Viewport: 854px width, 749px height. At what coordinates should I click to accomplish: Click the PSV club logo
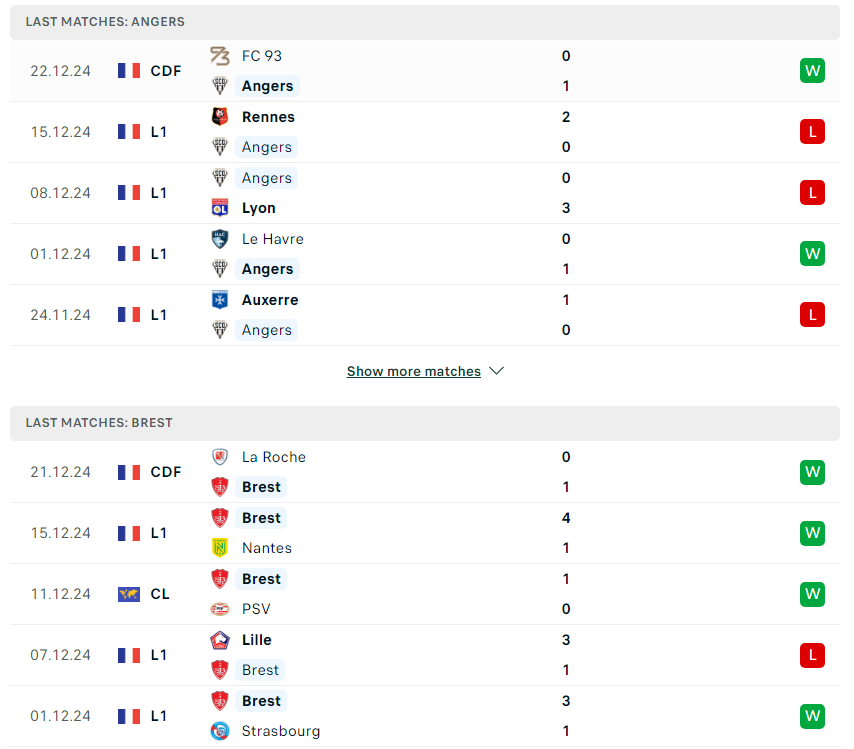[x=219, y=608]
